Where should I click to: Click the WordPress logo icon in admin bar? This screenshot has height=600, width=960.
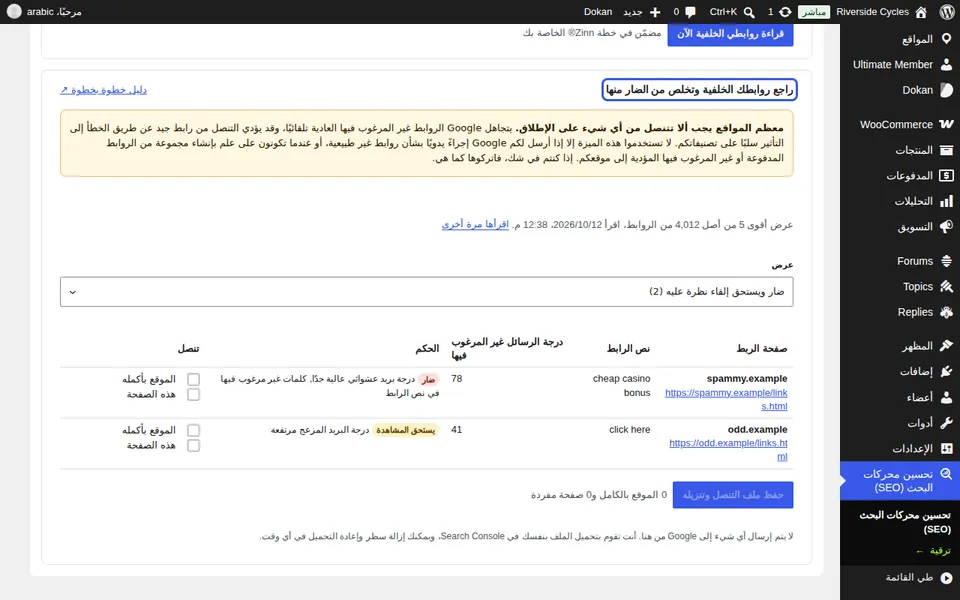(946, 12)
